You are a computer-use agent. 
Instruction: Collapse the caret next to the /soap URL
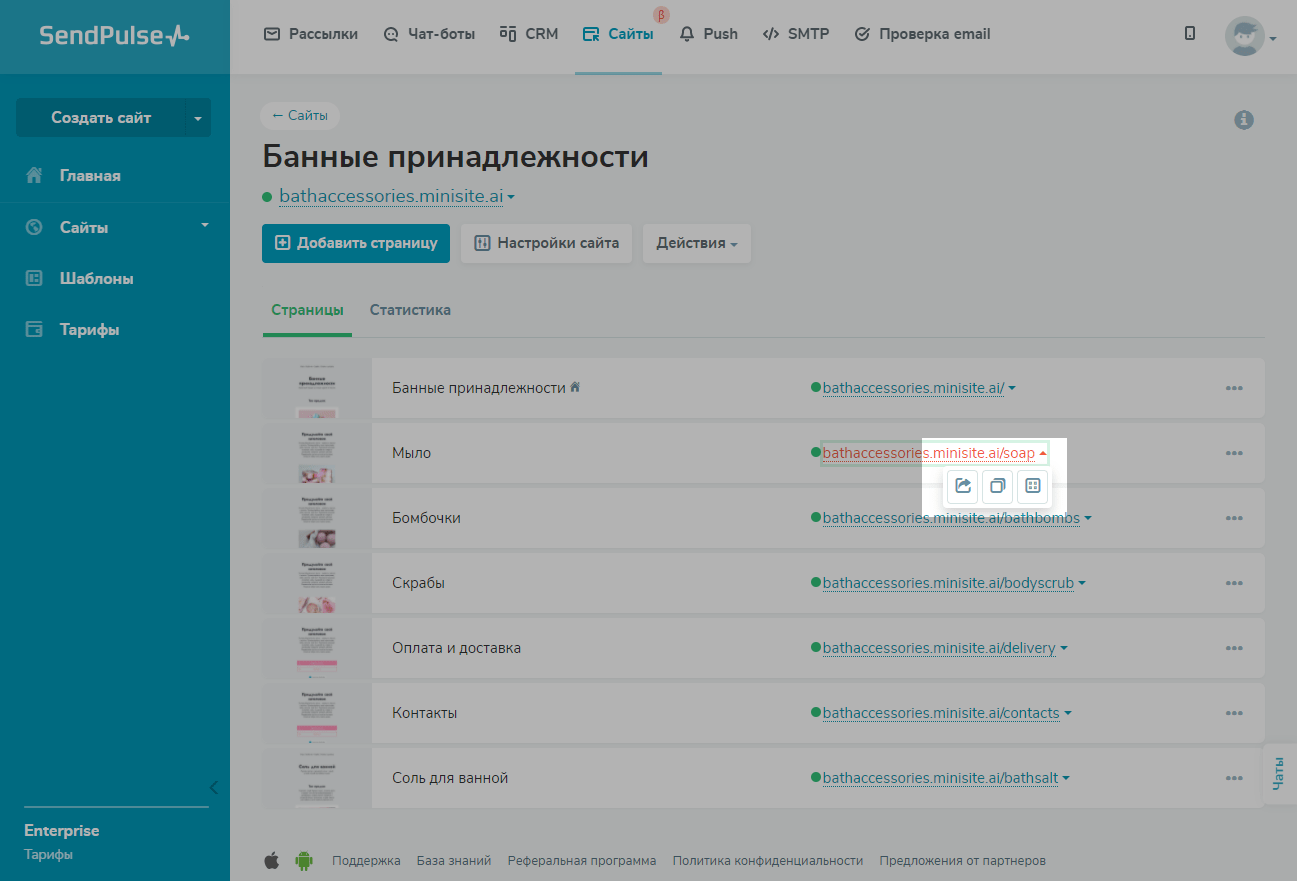click(1043, 454)
